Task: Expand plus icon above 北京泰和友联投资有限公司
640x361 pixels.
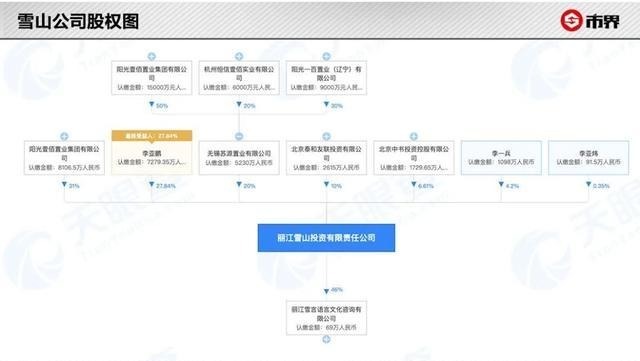Action: [326, 136]
